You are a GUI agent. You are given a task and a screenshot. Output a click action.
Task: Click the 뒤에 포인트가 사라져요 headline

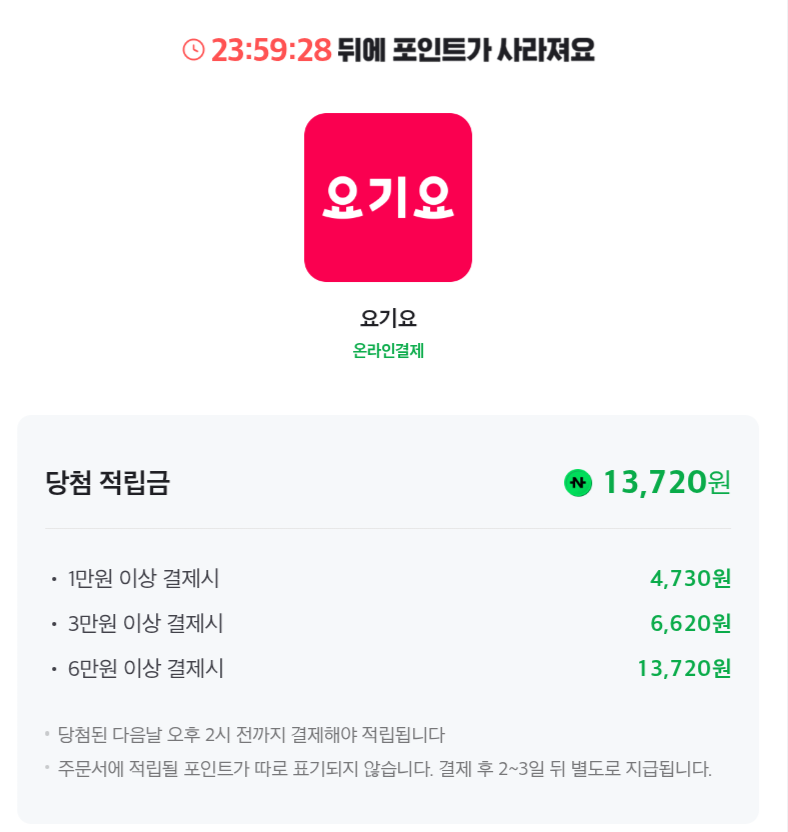click(467, 49)
